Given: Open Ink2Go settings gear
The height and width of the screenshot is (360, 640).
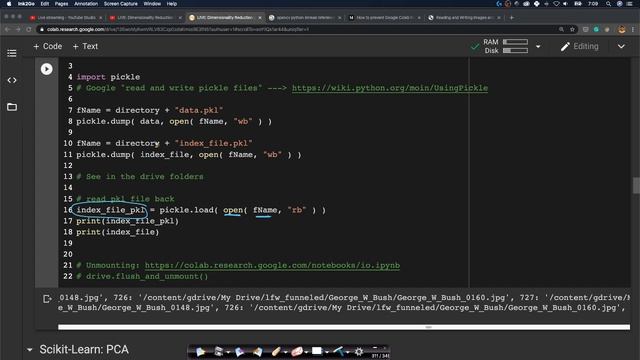Looking at the screenshot, I should (x=359, y=351).
